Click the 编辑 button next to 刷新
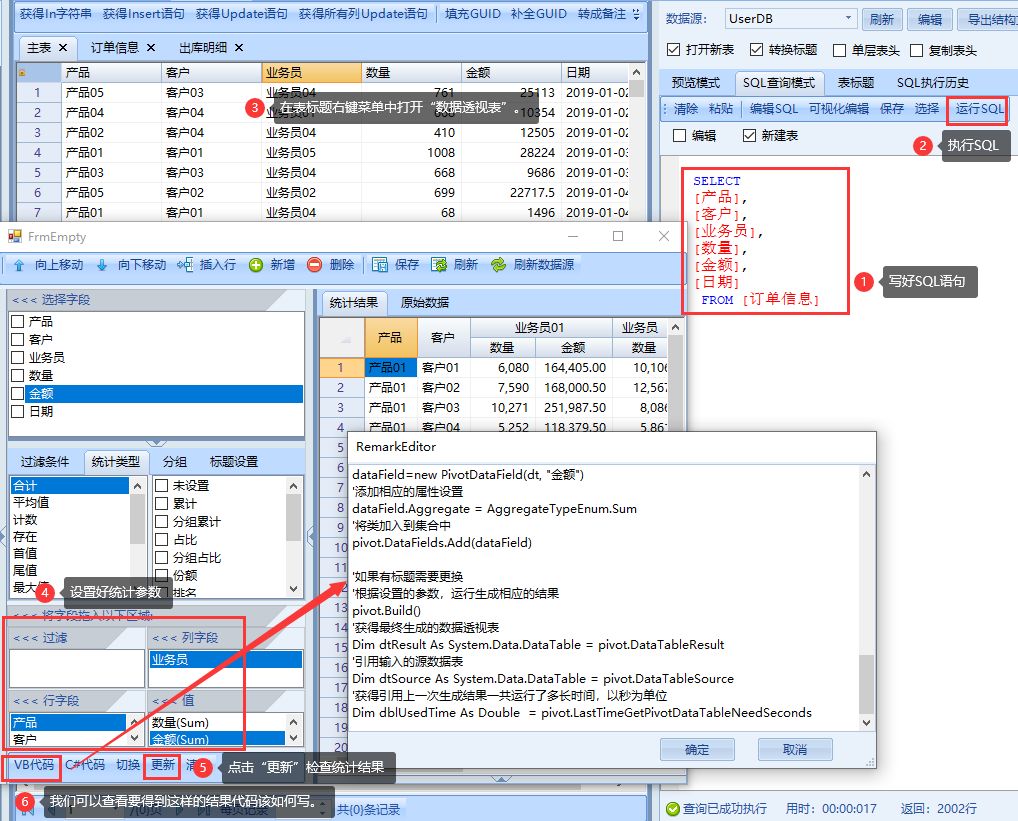Viewport: 1018px width, 821px height. (x=930, y=19)
